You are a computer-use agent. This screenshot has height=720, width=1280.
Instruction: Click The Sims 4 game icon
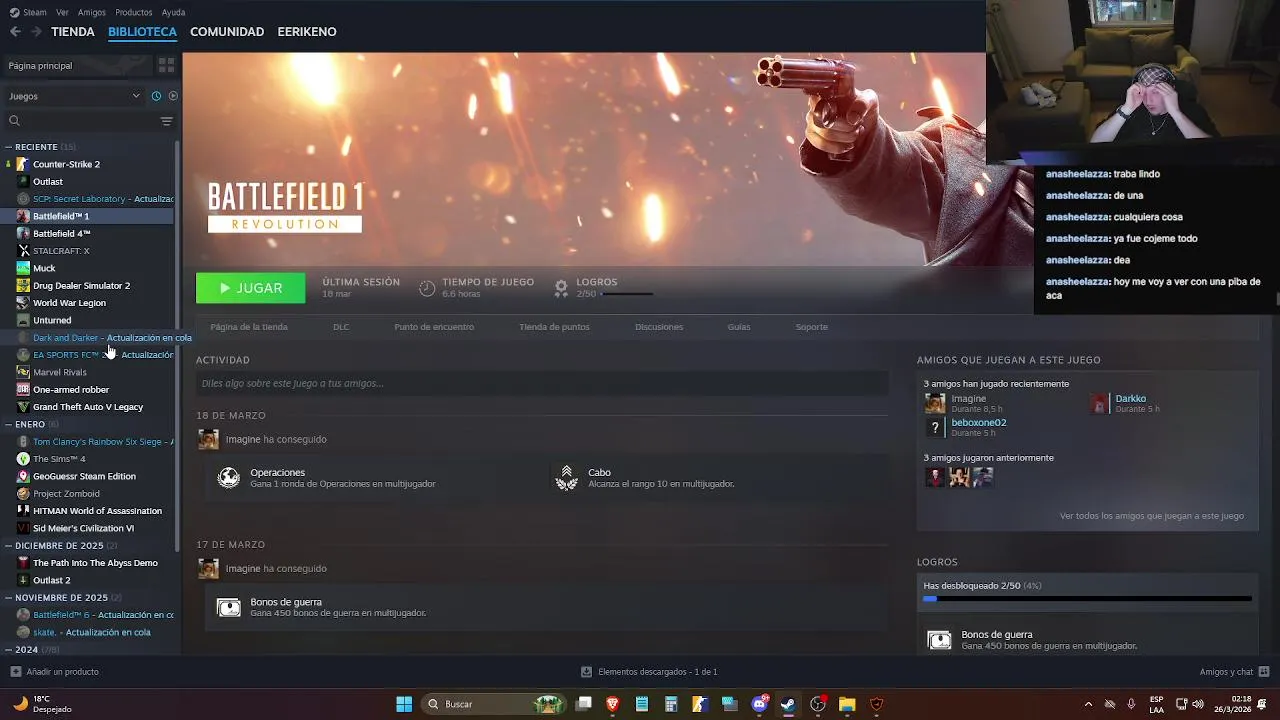[23, 459]
